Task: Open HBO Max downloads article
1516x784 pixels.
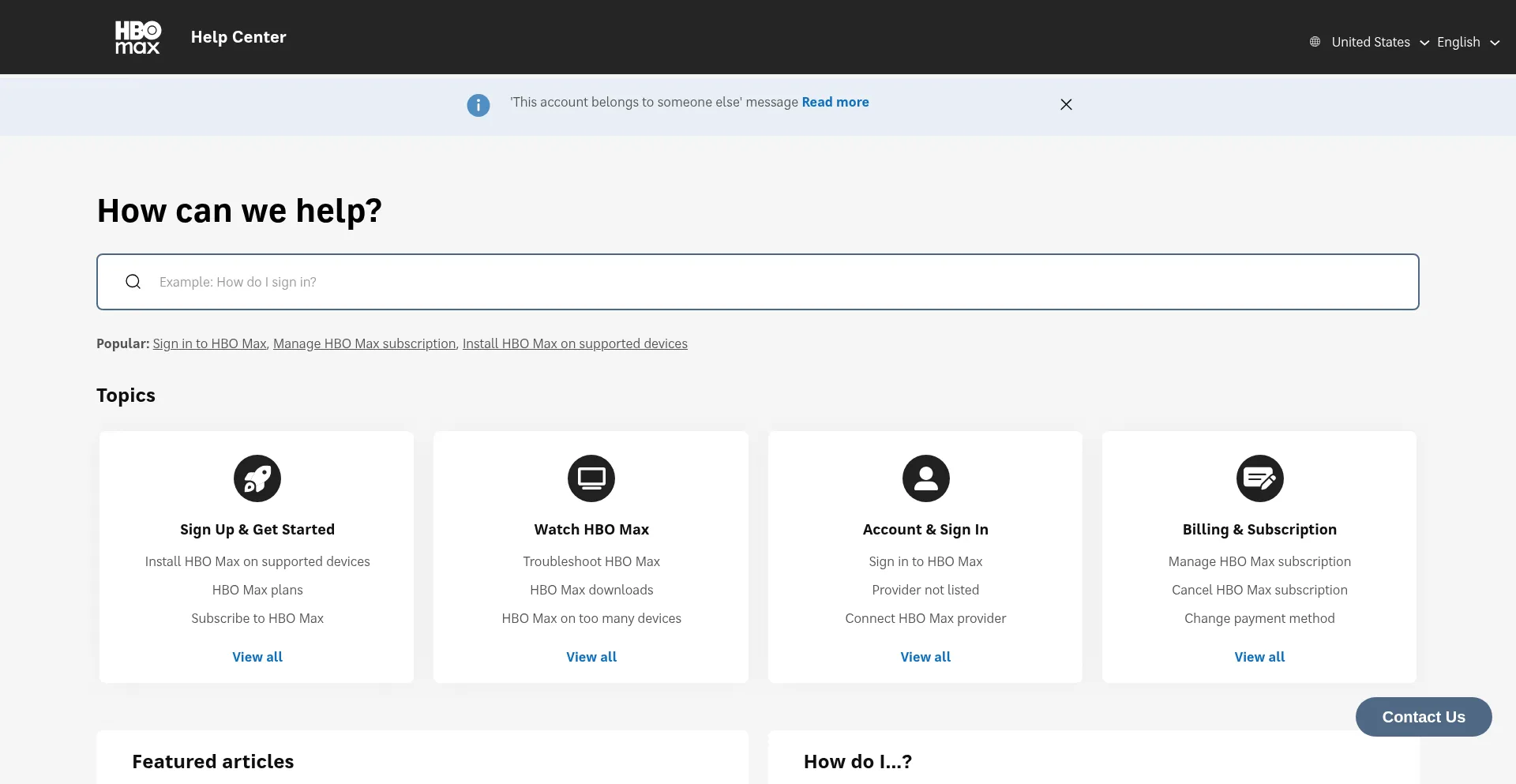Action: [591, 590]
